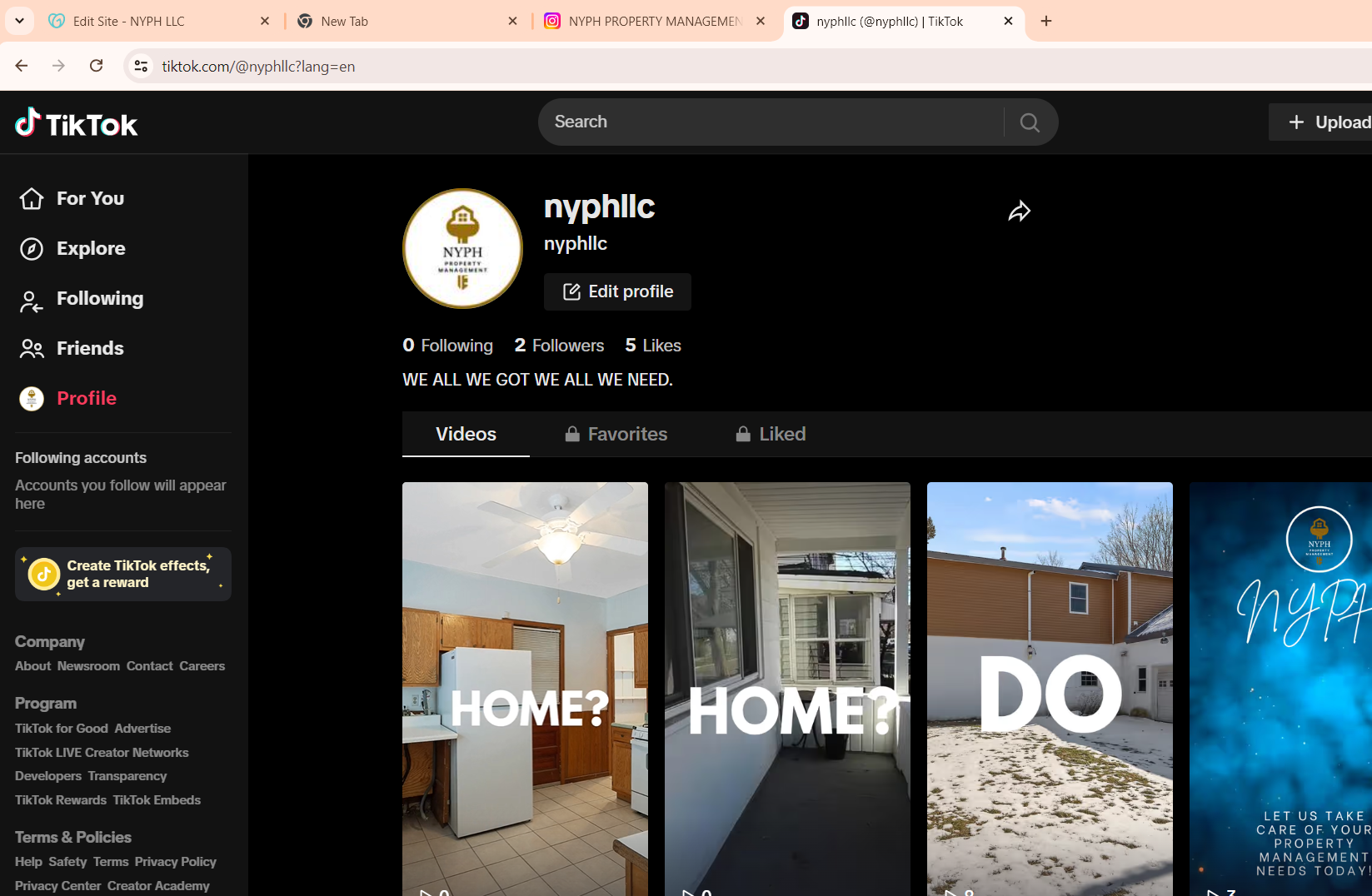This screenshot has height=896, width=1372.
Task: Open the Help link
Action: (28, 862)
